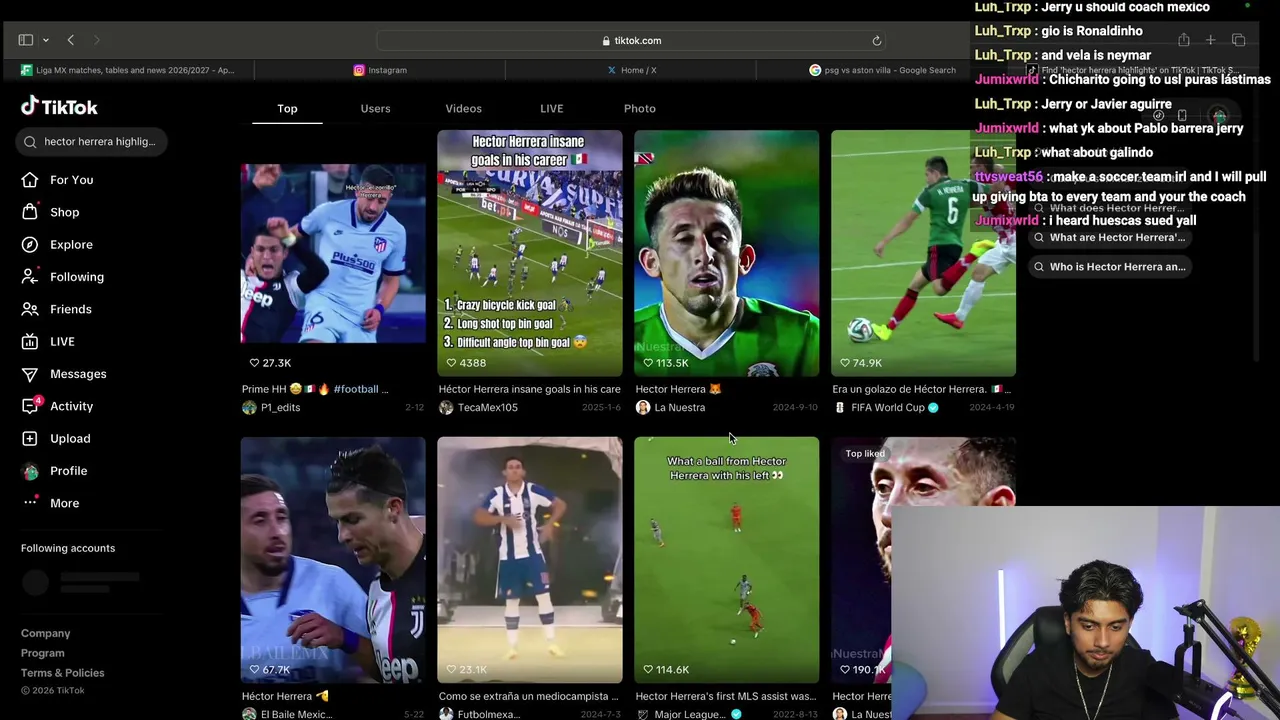The height and width of the screenshot is (720, 1280).
Task: Click the 2024-9-10 post date
Action: coord(795,408)
